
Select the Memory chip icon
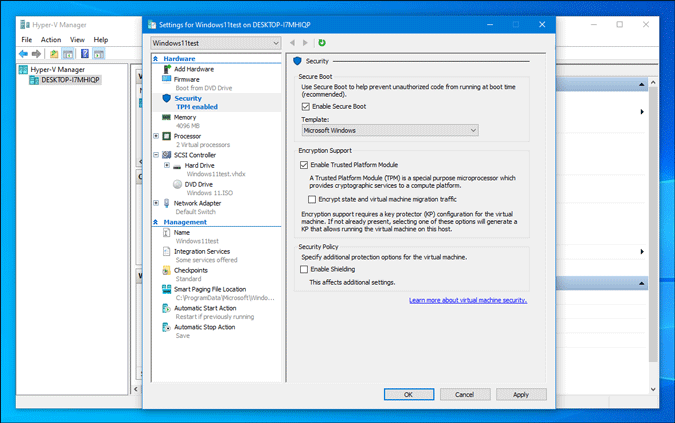point(166,117)
